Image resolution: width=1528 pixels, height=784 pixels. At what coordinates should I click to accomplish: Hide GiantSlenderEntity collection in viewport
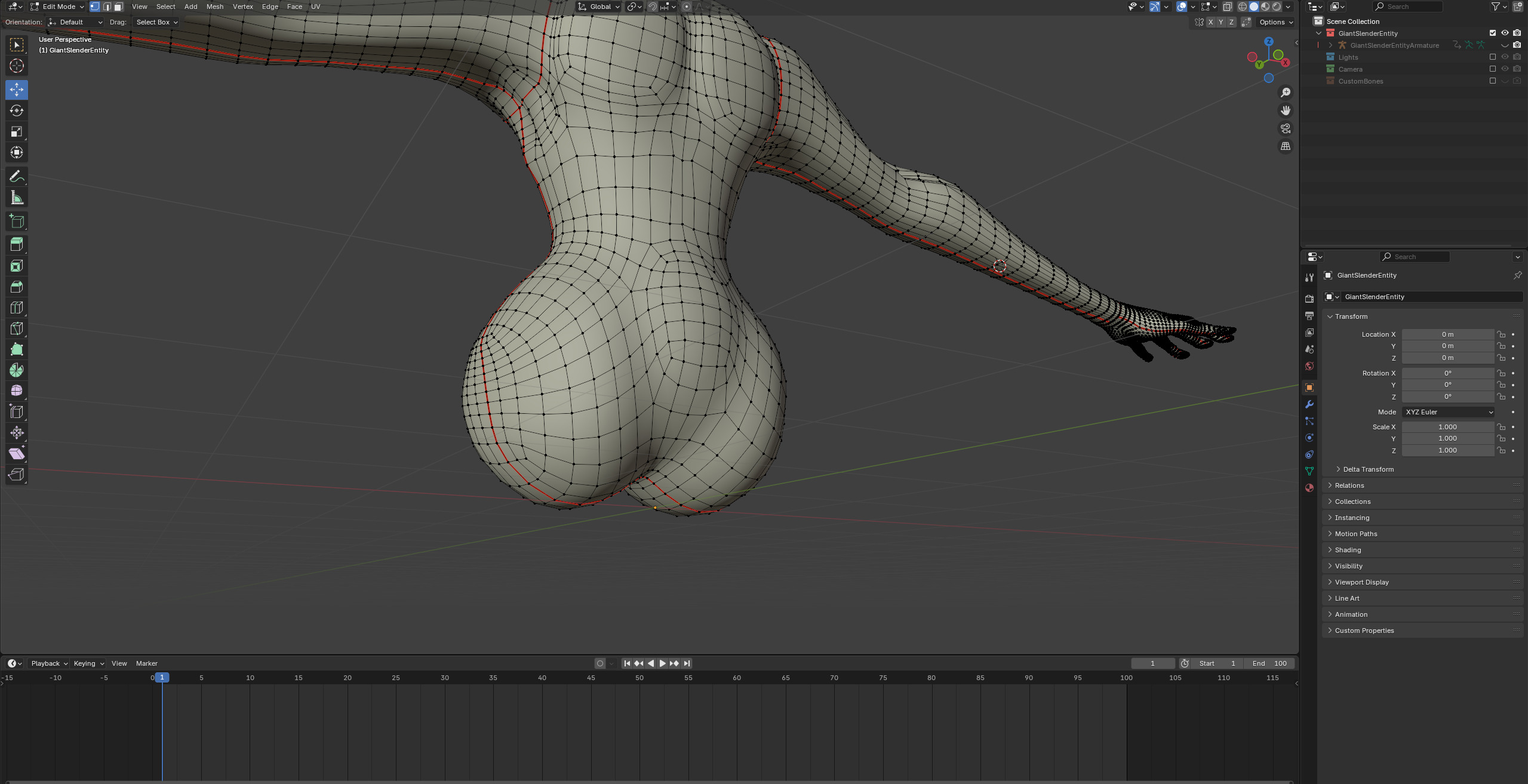pos(1505,33)
